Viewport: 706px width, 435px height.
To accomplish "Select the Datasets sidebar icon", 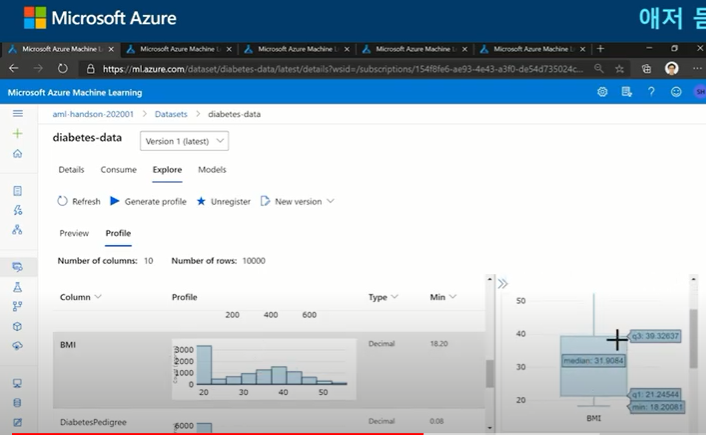I will tap(18, 267).
